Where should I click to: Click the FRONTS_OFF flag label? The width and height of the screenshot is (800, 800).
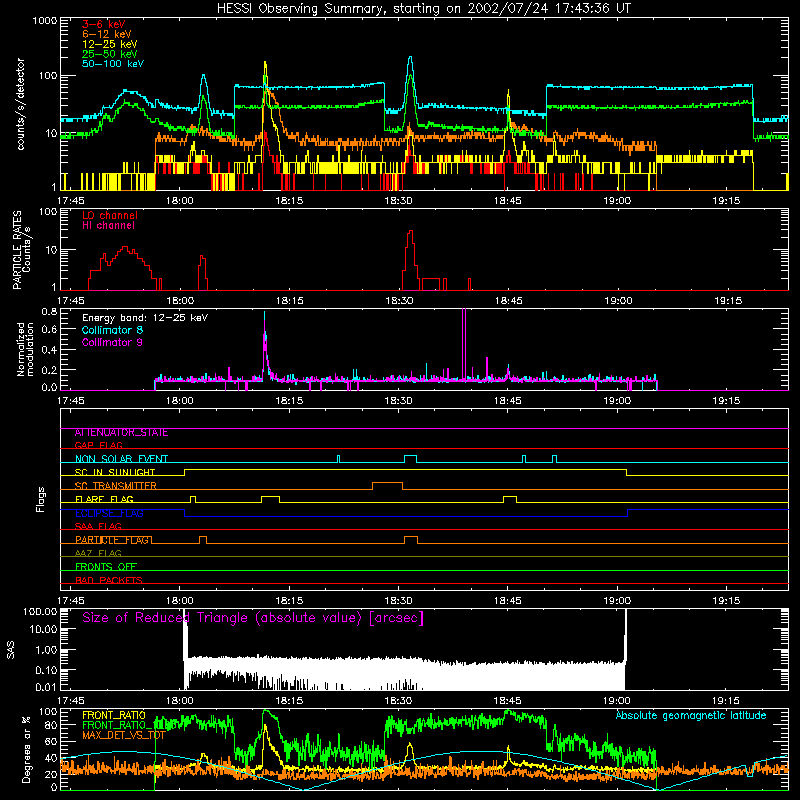point(106,567)
